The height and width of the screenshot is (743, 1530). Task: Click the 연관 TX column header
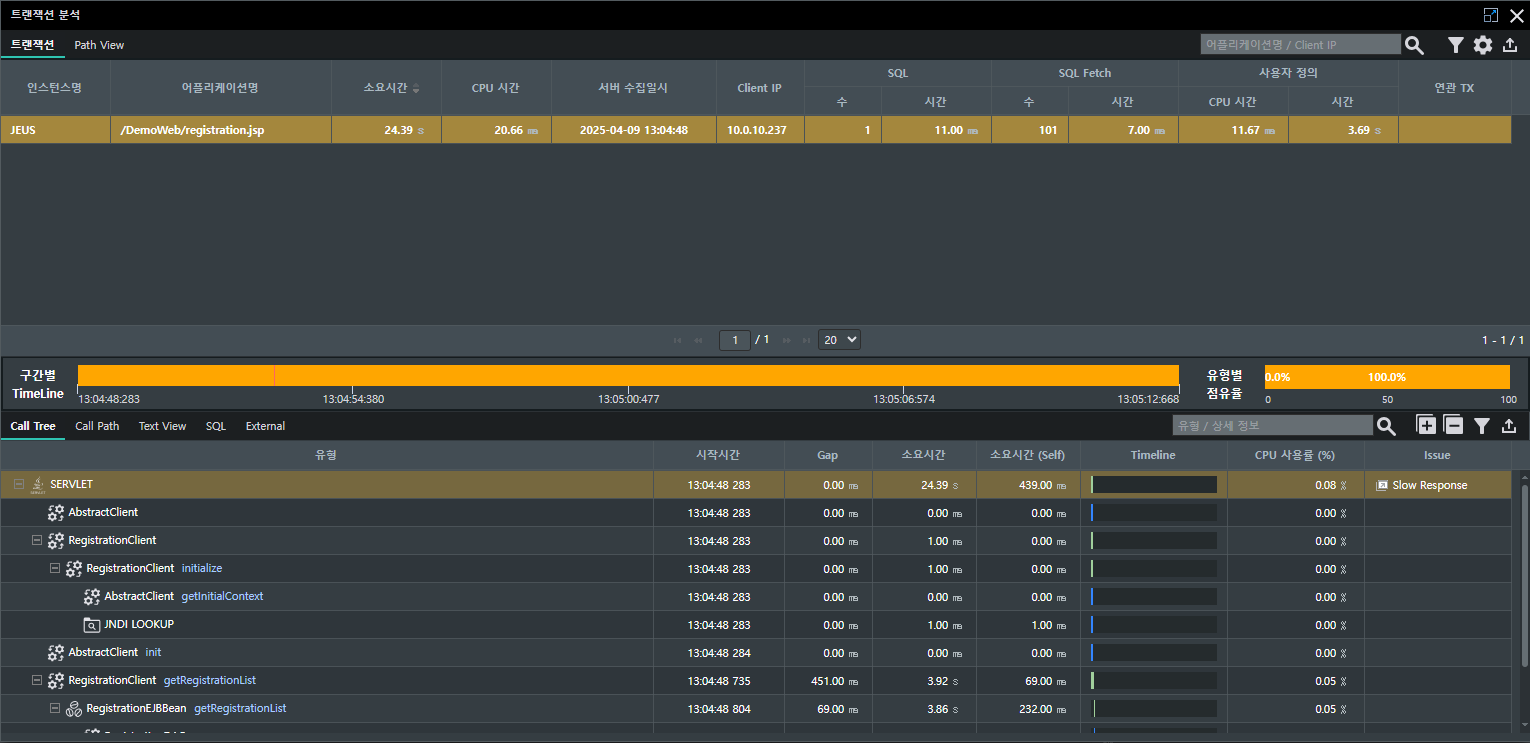coord(1454,88)
